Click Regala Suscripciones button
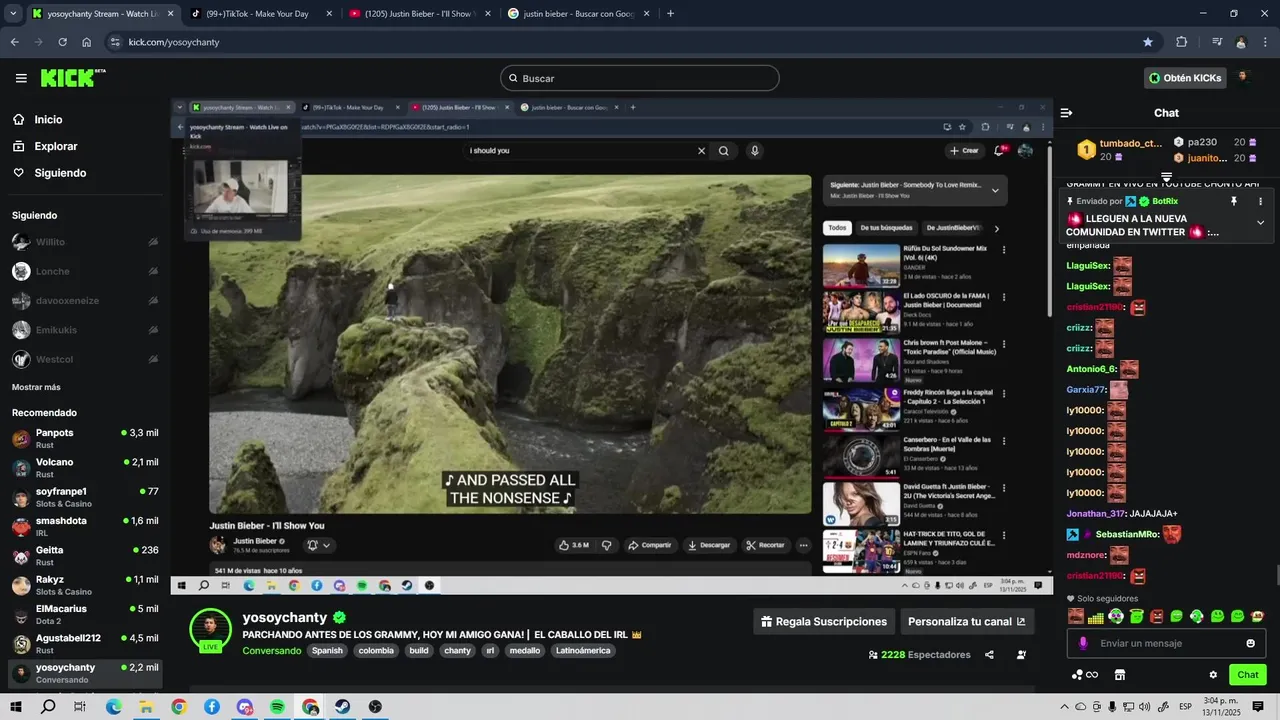The width and height of the screenshot is (1280, 720). (823, 621)
